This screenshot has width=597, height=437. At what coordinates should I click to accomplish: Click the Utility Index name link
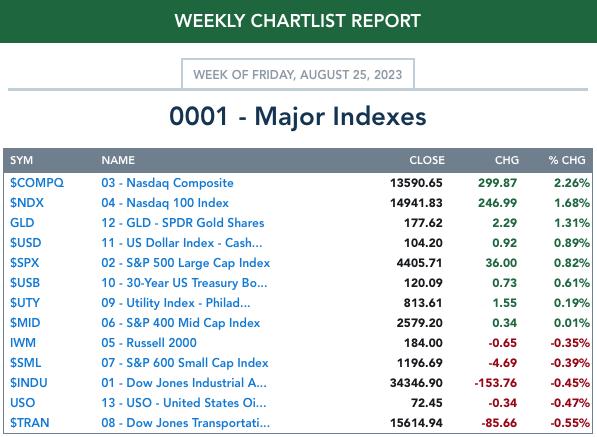[176, 303]
